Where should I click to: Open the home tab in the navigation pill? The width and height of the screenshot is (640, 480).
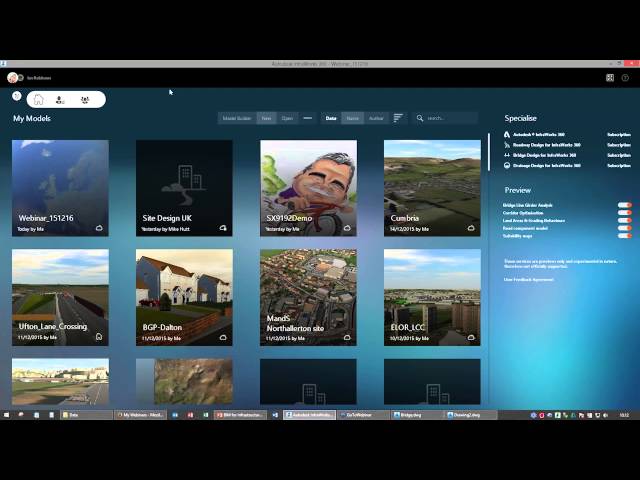pos(38,99)
